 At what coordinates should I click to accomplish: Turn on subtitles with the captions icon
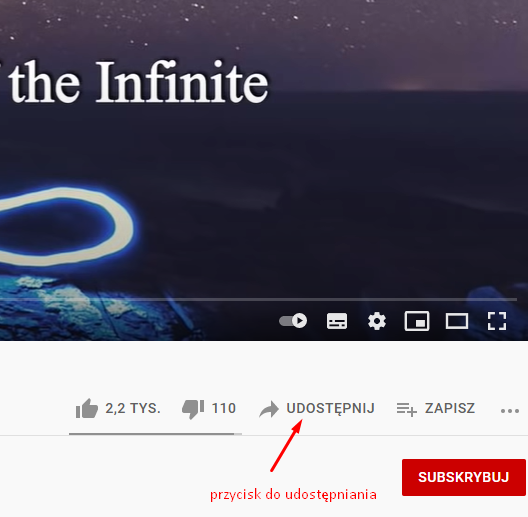[337, 321]
